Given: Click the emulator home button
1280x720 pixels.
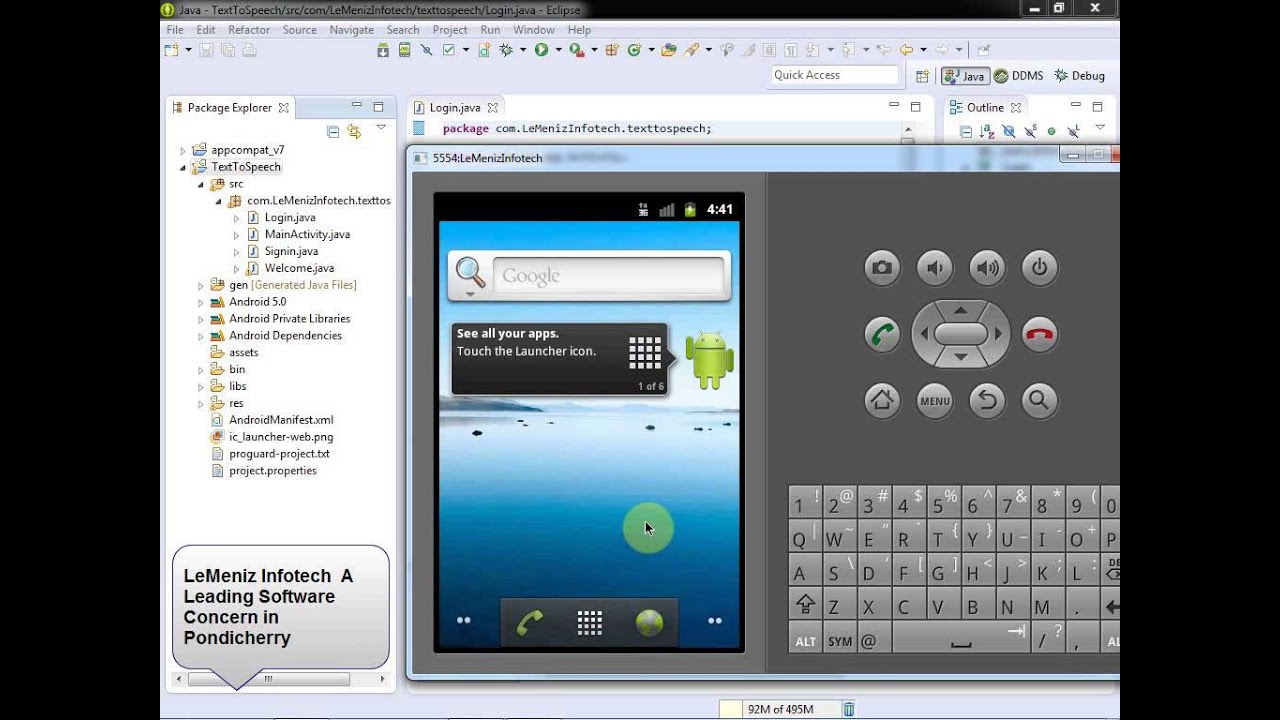Looking at the screenshot, I should (x=882, y=401).
